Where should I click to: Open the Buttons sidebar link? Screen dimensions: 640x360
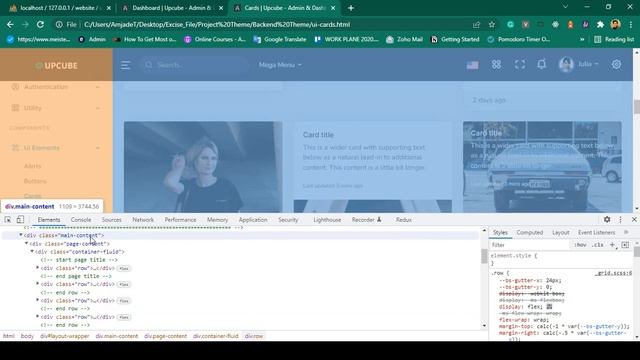tap(35, 181)
